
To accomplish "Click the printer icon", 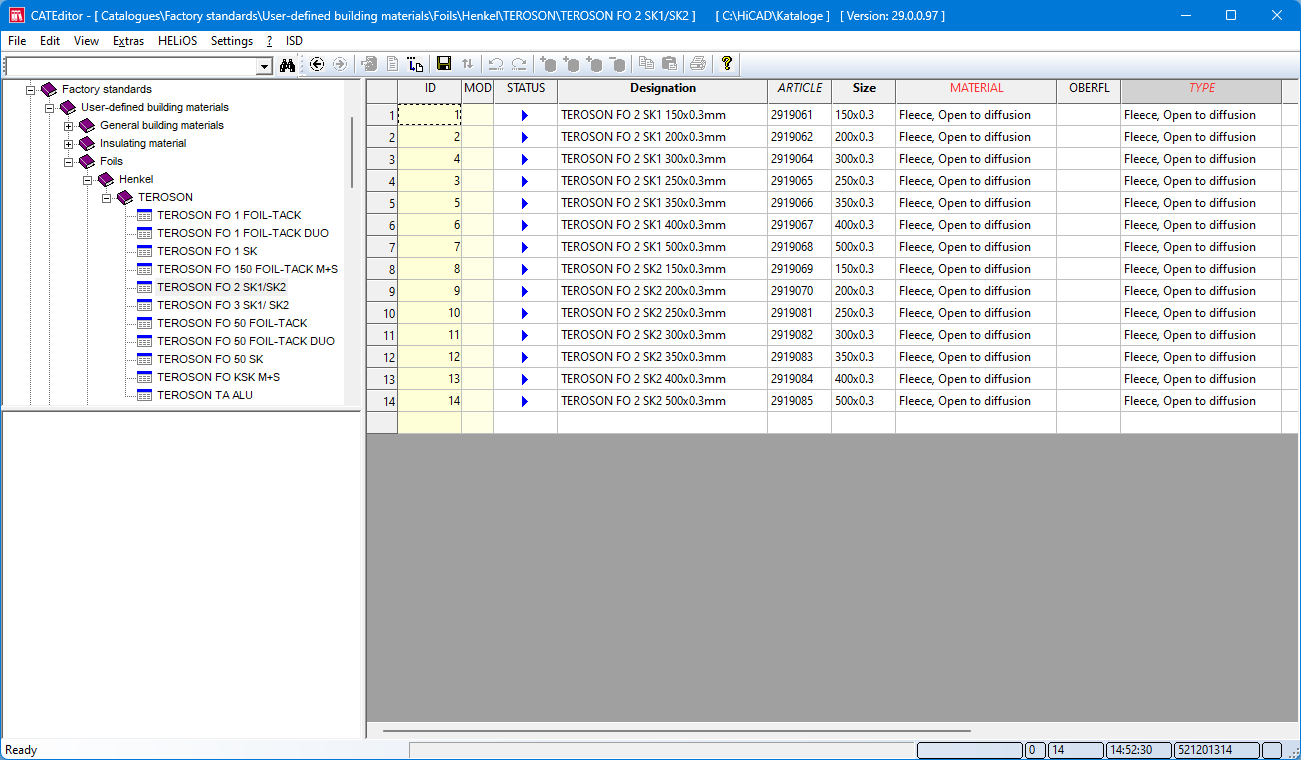I will coord(698,64).
